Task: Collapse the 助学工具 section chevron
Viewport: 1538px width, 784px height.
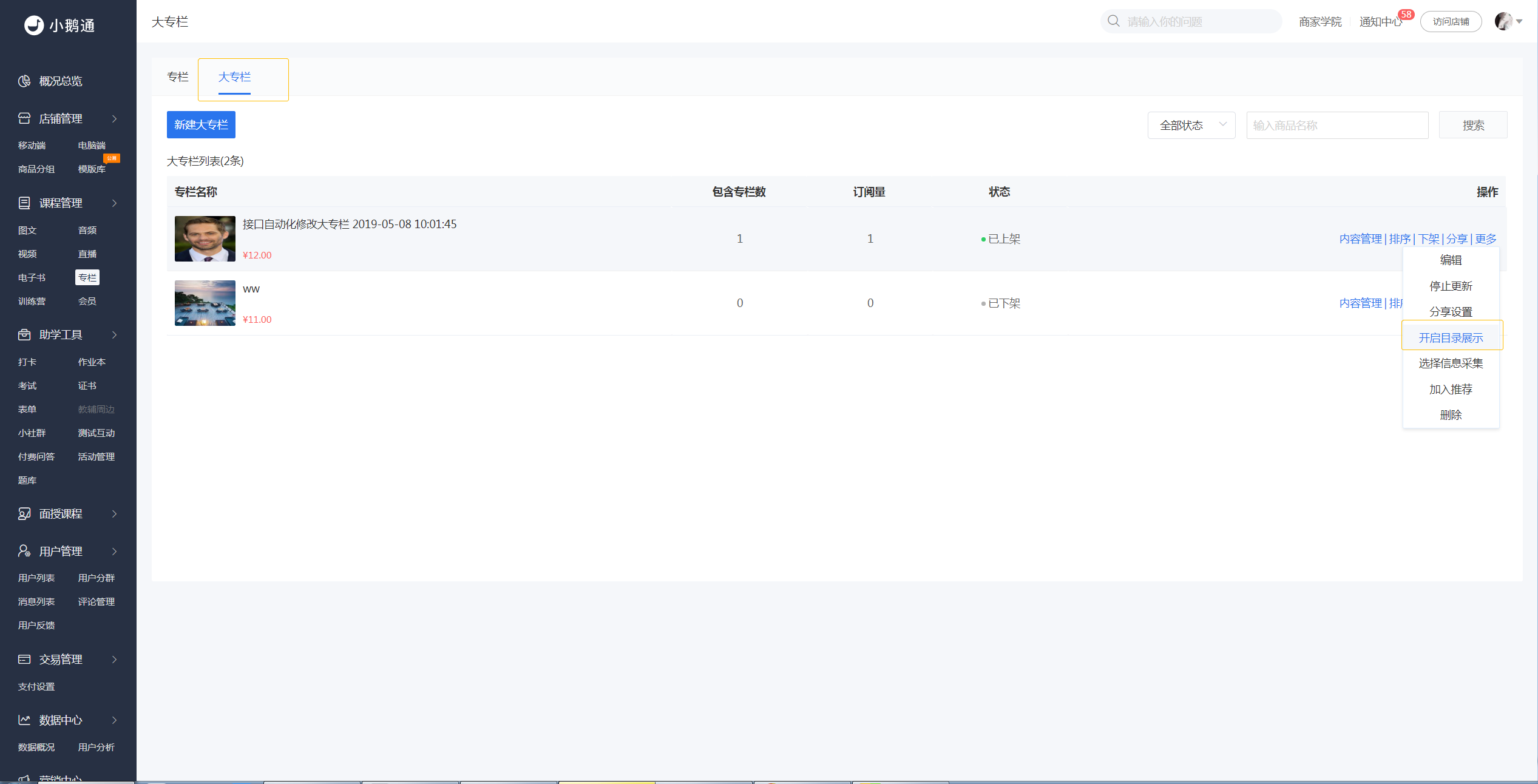Action: [114, 335]
